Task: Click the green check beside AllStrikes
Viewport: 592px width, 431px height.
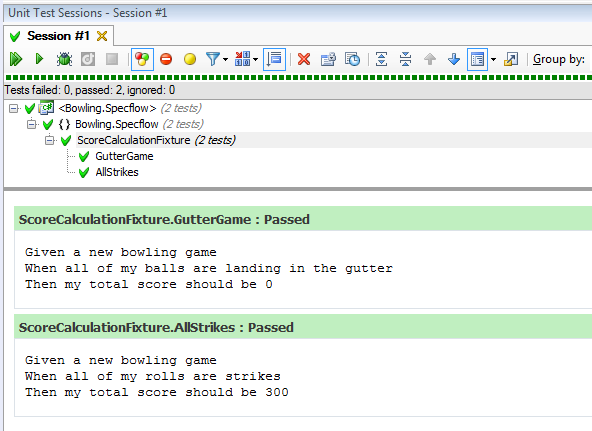Action: (84, 172)
